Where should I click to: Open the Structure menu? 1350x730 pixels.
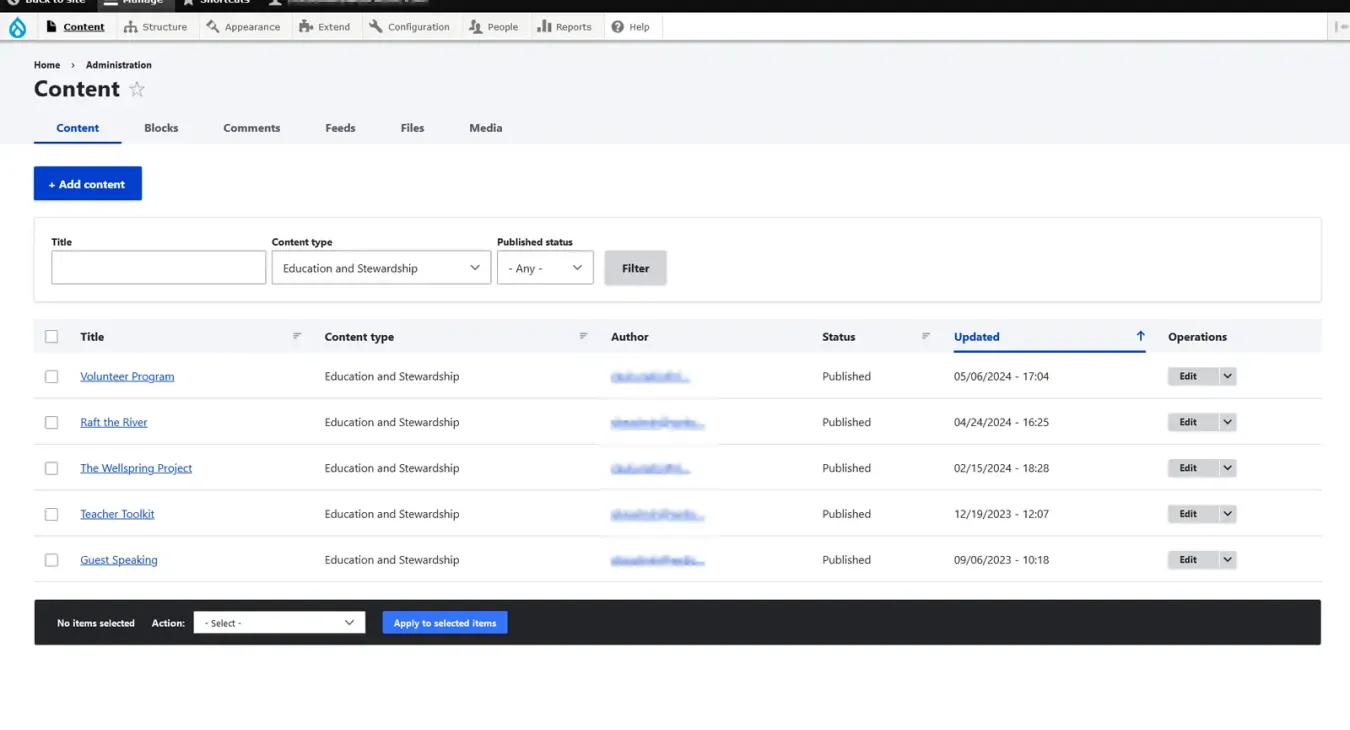[155, 27]
